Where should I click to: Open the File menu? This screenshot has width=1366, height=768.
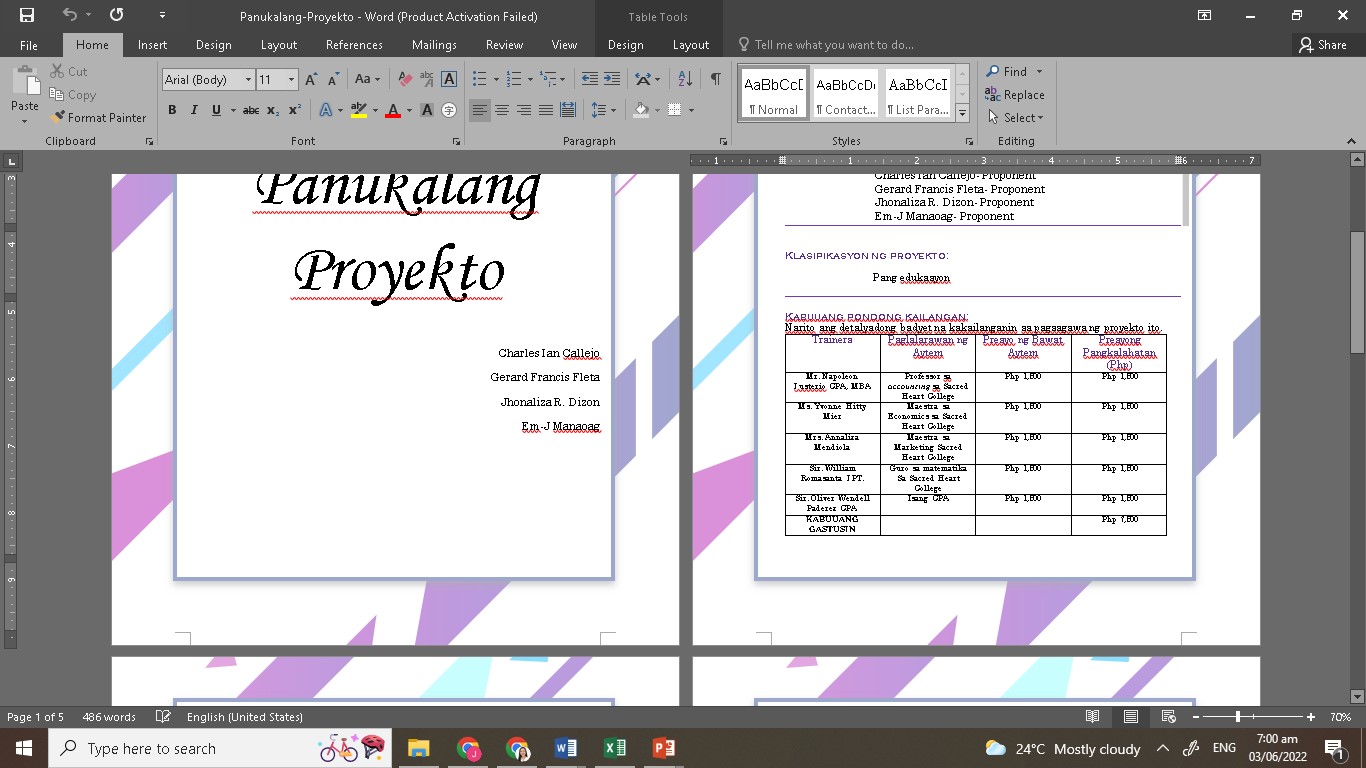coord(29,45)
